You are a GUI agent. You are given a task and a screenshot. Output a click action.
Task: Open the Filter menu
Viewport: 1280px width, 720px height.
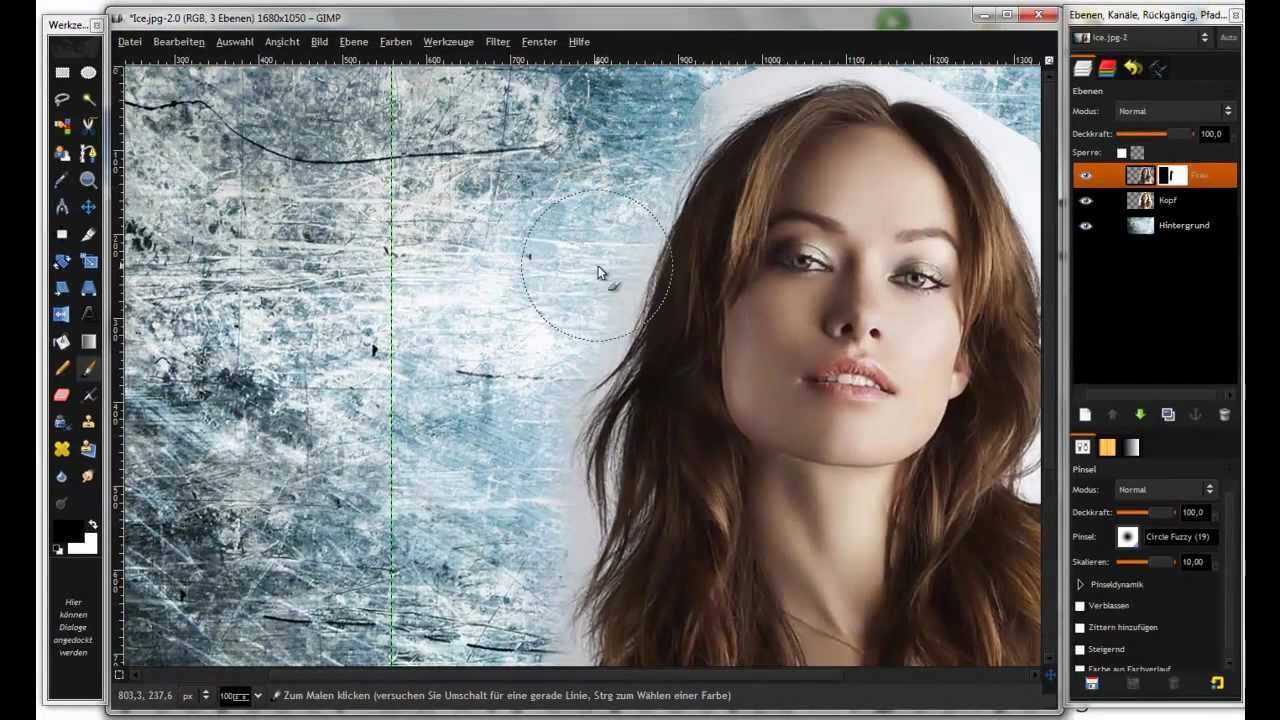498,42
